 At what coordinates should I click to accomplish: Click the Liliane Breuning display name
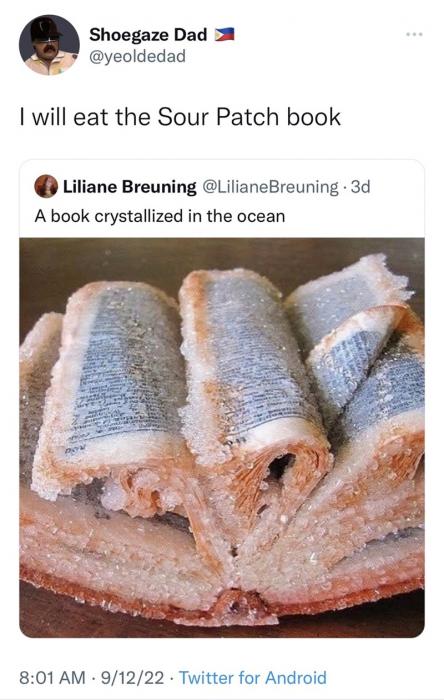(129, 187)
